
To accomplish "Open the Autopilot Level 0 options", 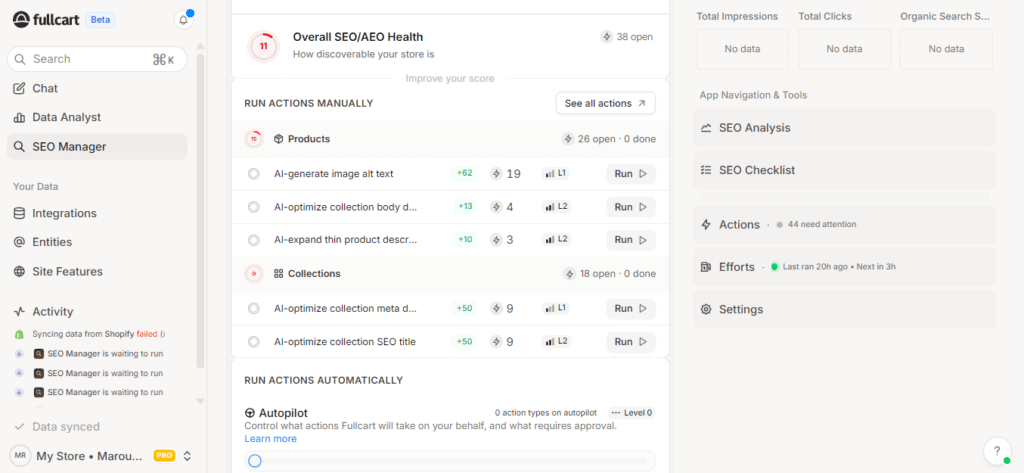I will point(631,412).
